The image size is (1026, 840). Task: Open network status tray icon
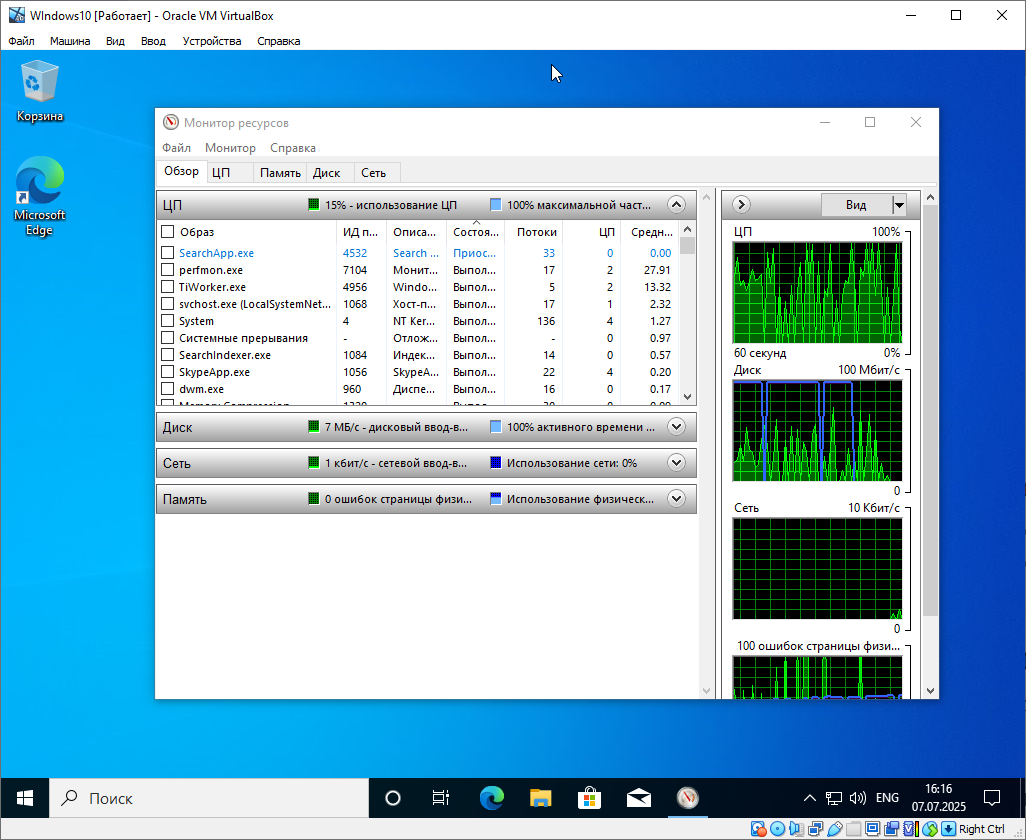pos(834,798)
